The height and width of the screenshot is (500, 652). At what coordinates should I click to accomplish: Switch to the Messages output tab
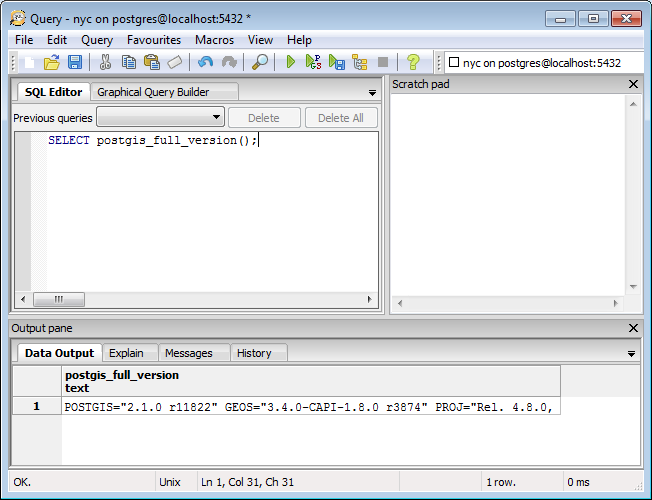coord(188,353)
